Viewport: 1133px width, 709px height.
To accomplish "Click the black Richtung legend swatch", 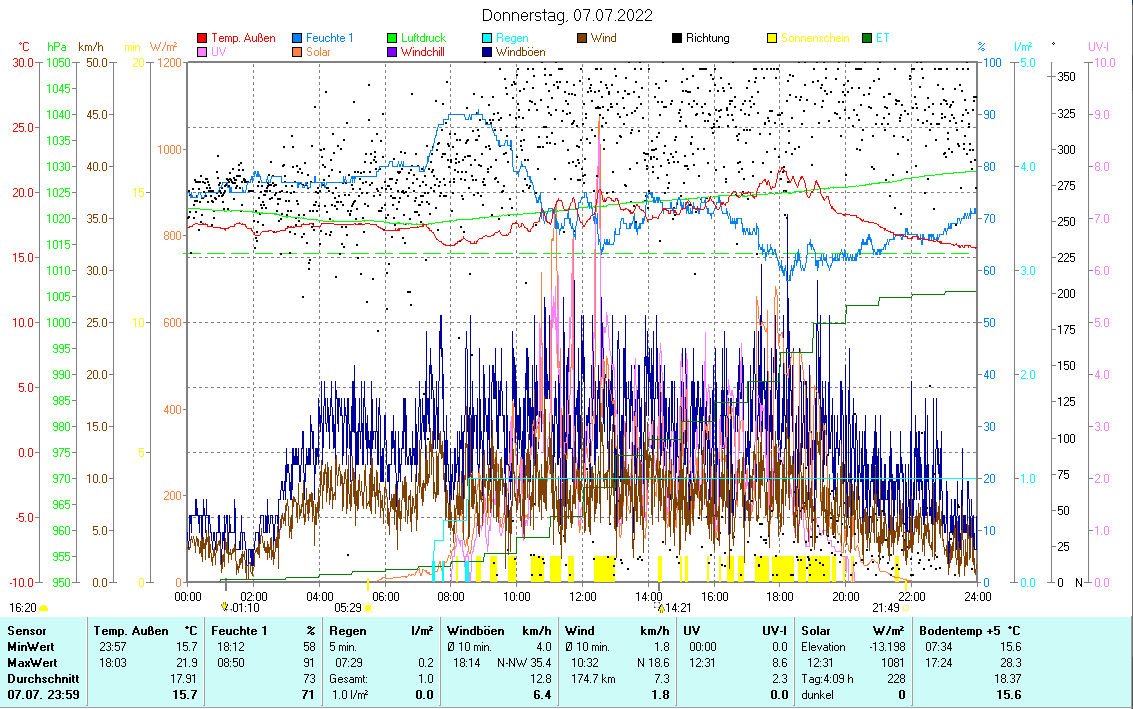I will point(677,38).
